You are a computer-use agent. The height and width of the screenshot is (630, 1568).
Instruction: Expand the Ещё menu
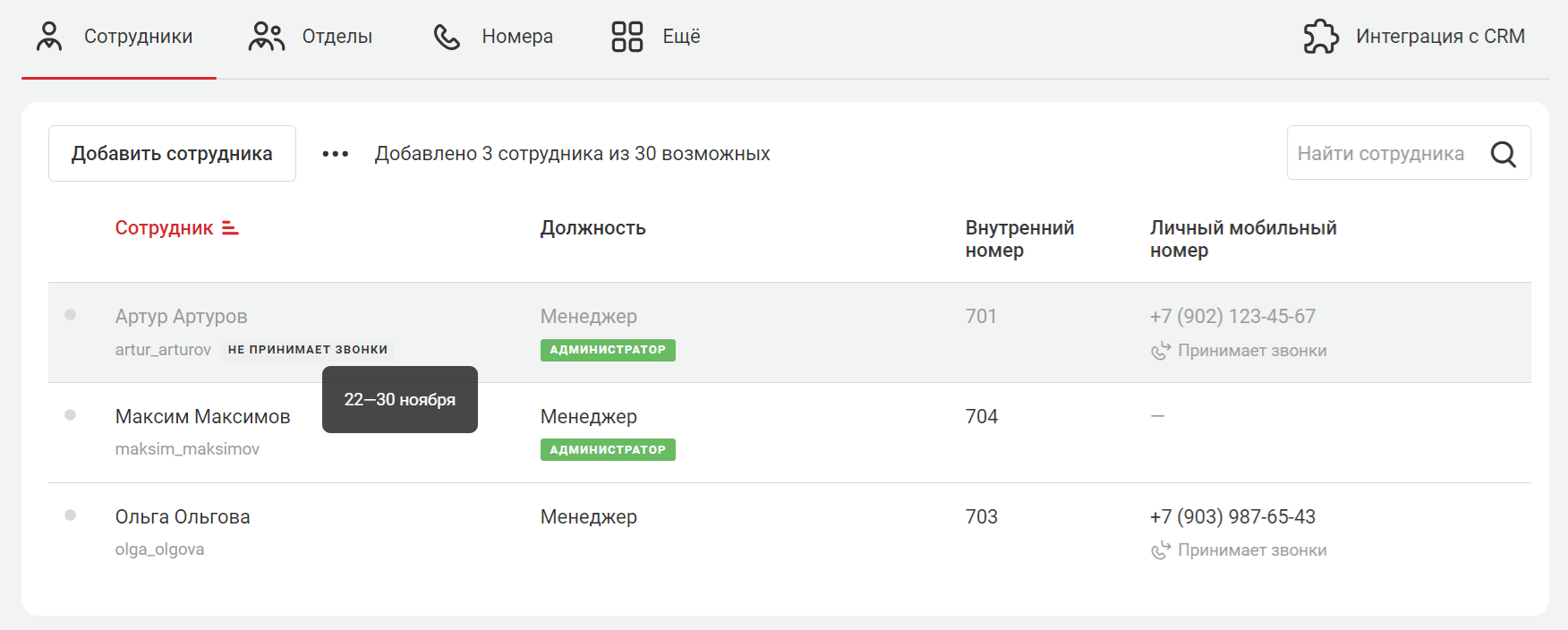[680, 37]
